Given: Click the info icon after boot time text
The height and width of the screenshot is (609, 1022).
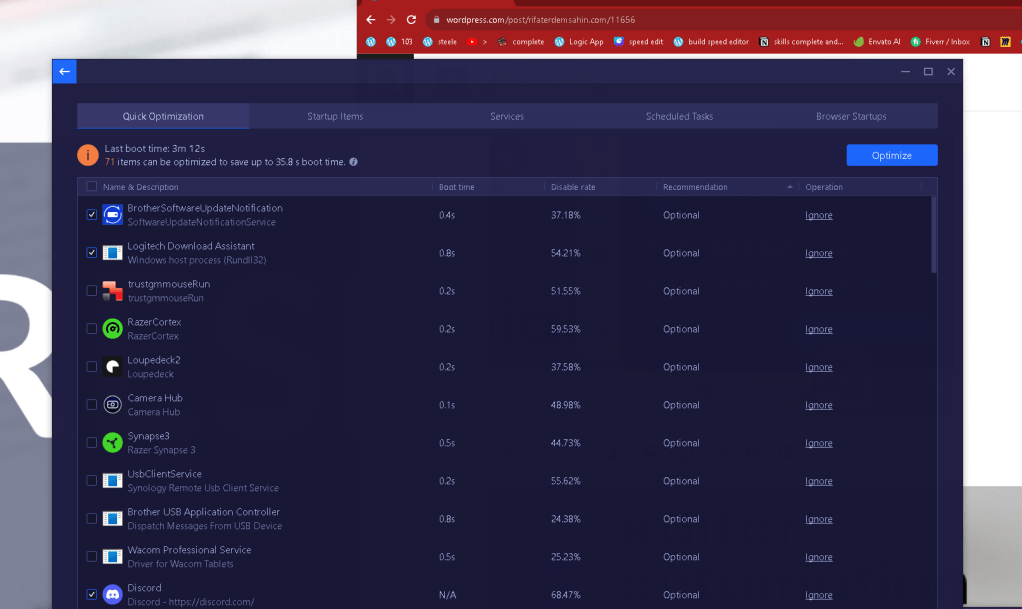Looking at the screenshot, I should point(353,162).
